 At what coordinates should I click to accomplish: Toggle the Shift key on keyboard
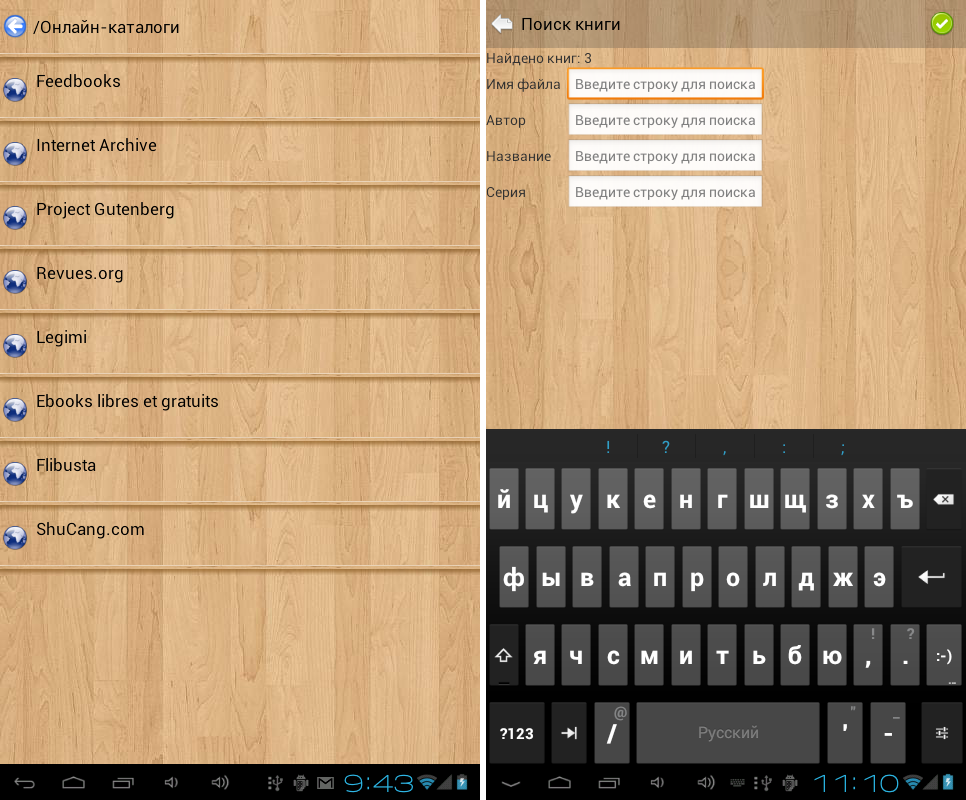point(504,655)
